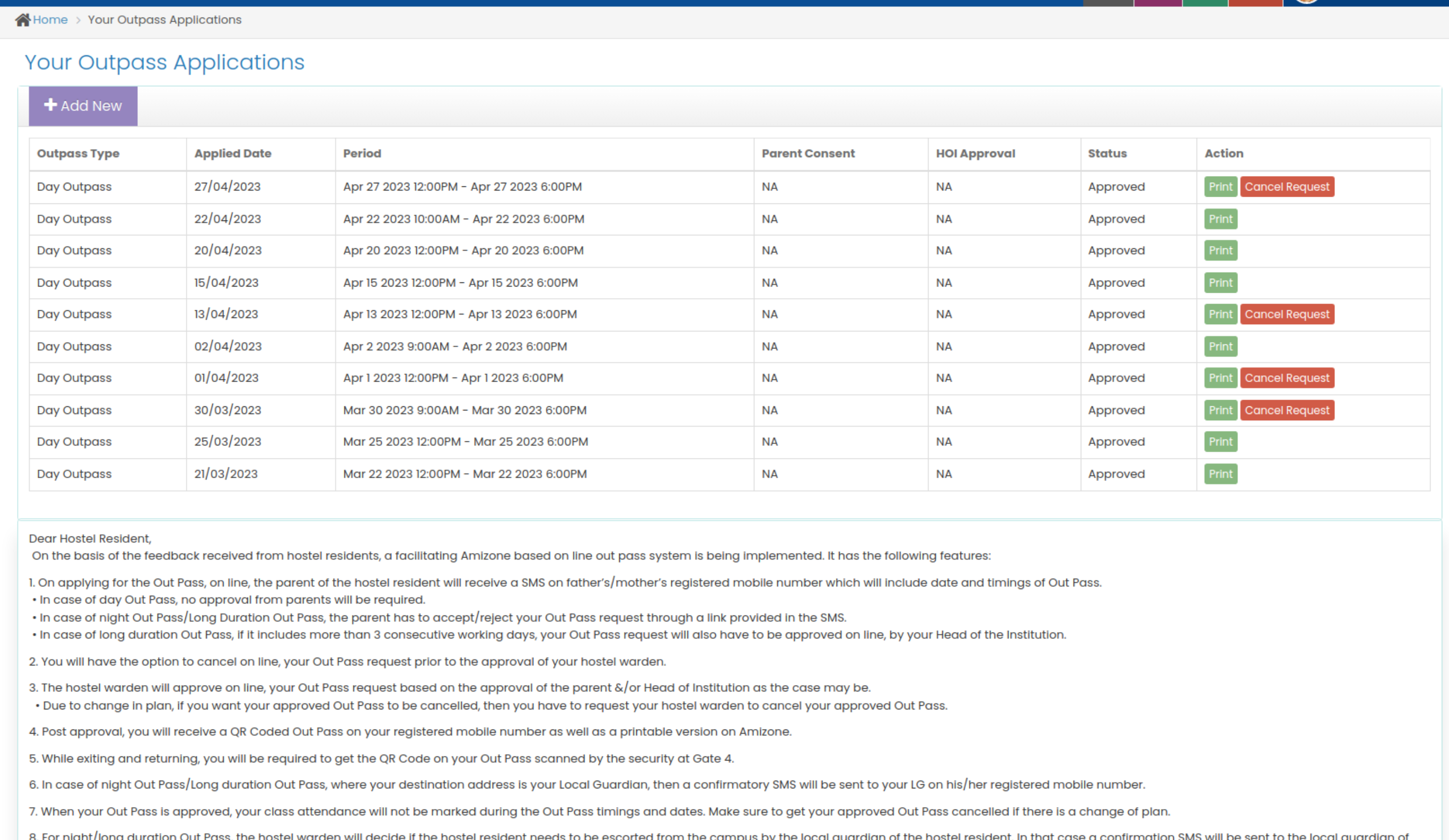This screenshot has height=840, width=1449.
Task: Print the 25/03/2023 outpass
Action: (1220, 442)
